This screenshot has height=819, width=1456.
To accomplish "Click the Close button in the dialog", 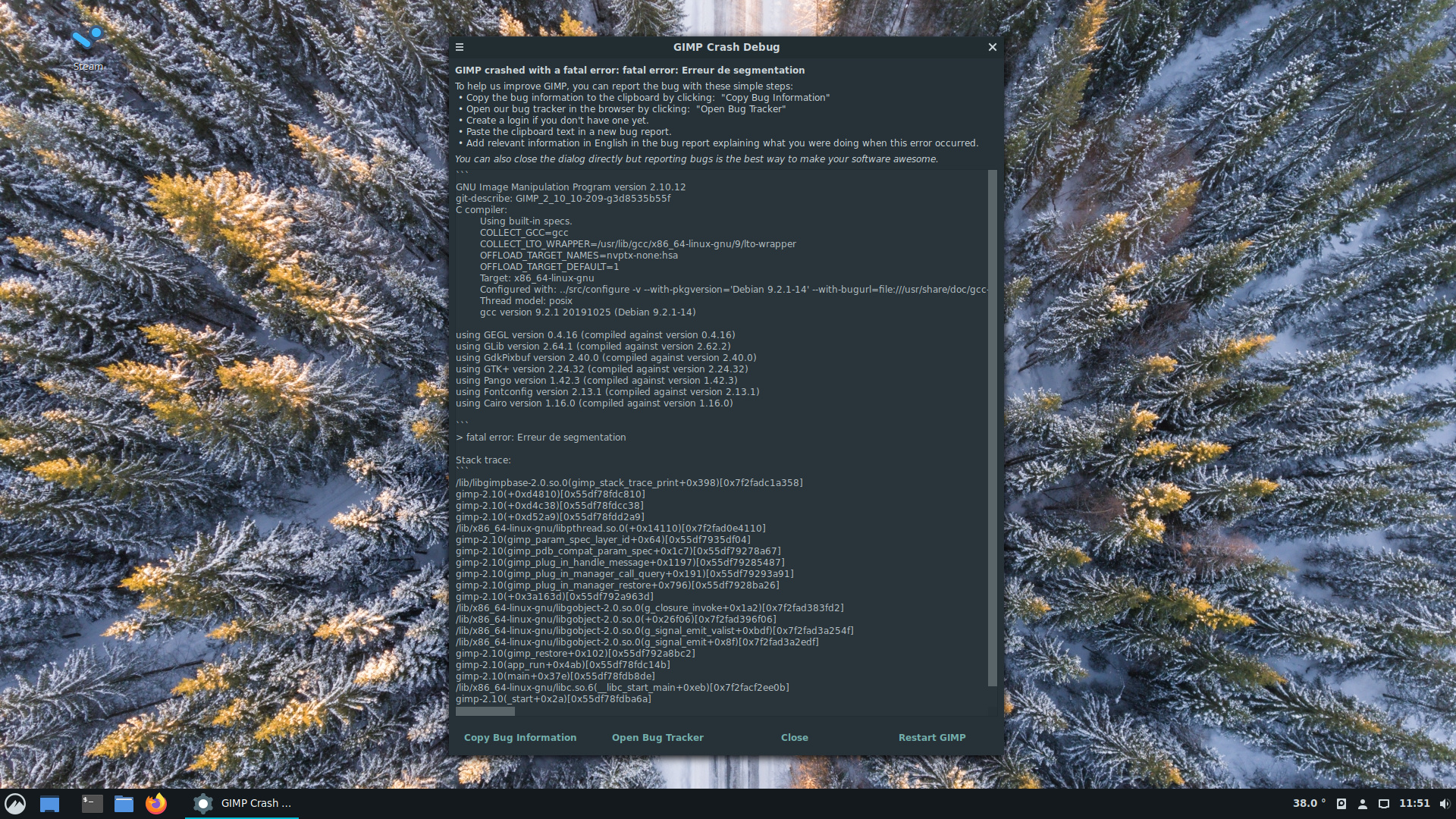I will pos(795,737).
